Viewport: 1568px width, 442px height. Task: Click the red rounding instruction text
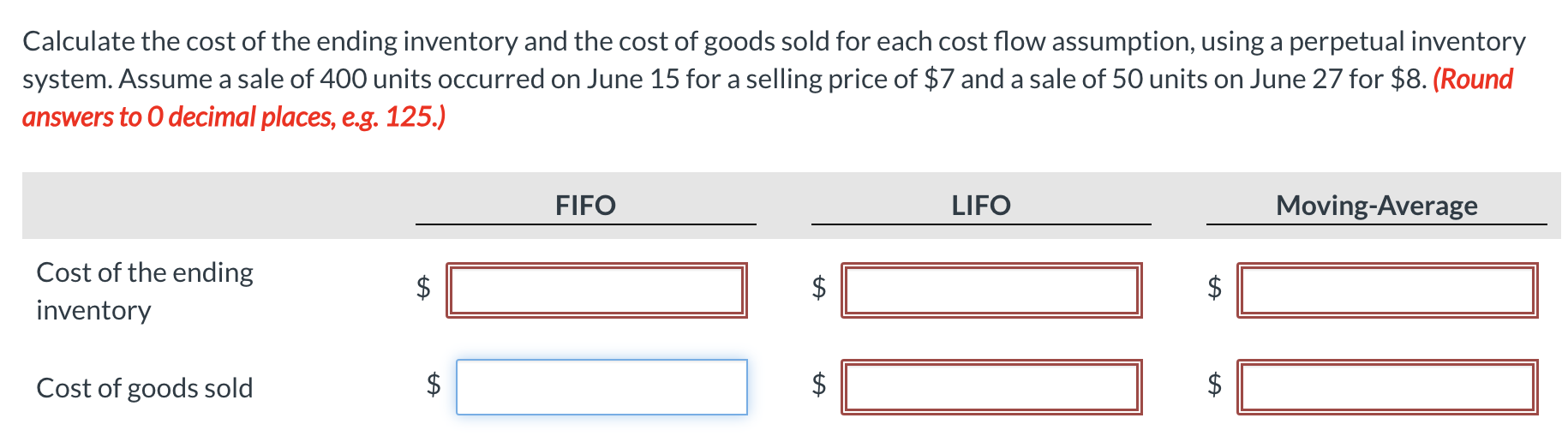(x=233, y=116)
